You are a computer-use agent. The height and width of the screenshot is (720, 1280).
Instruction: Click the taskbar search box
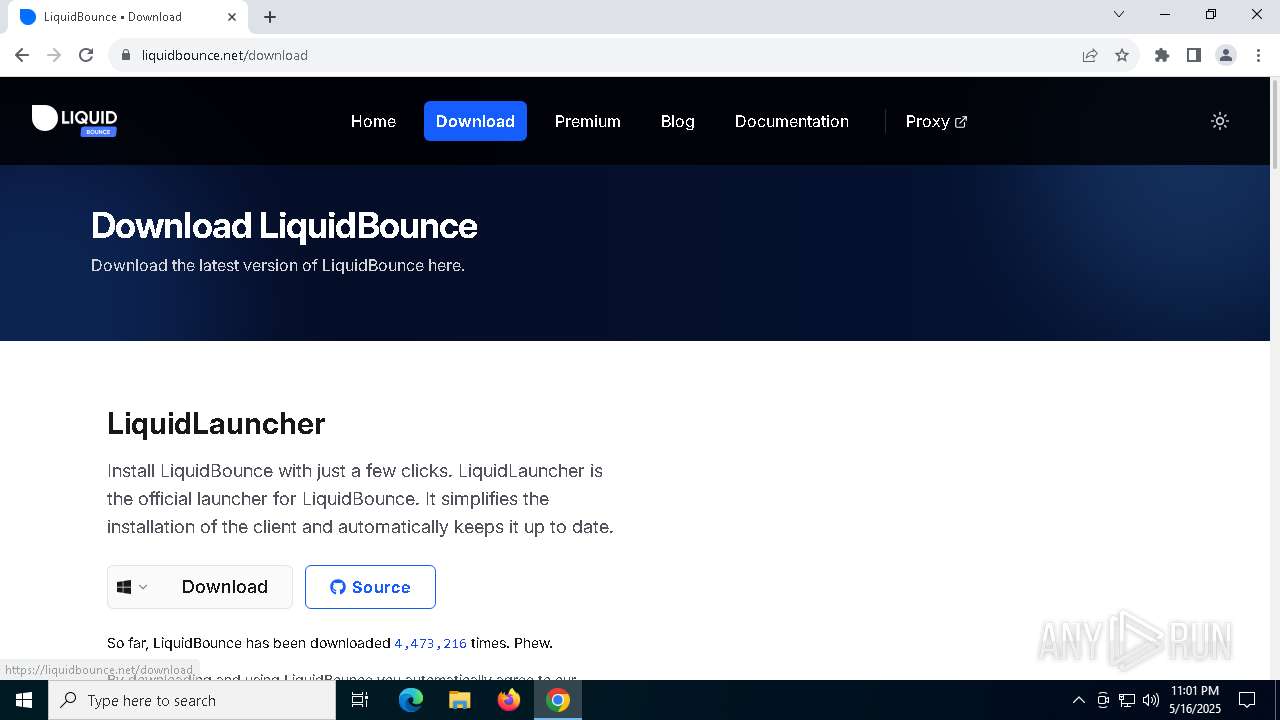tap(192, 700)
